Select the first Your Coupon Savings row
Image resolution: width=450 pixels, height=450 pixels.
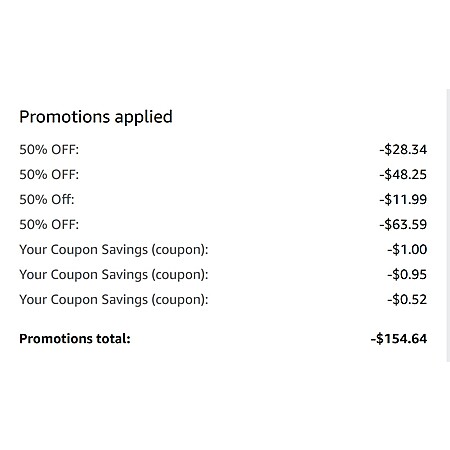(x=223, y=250)
